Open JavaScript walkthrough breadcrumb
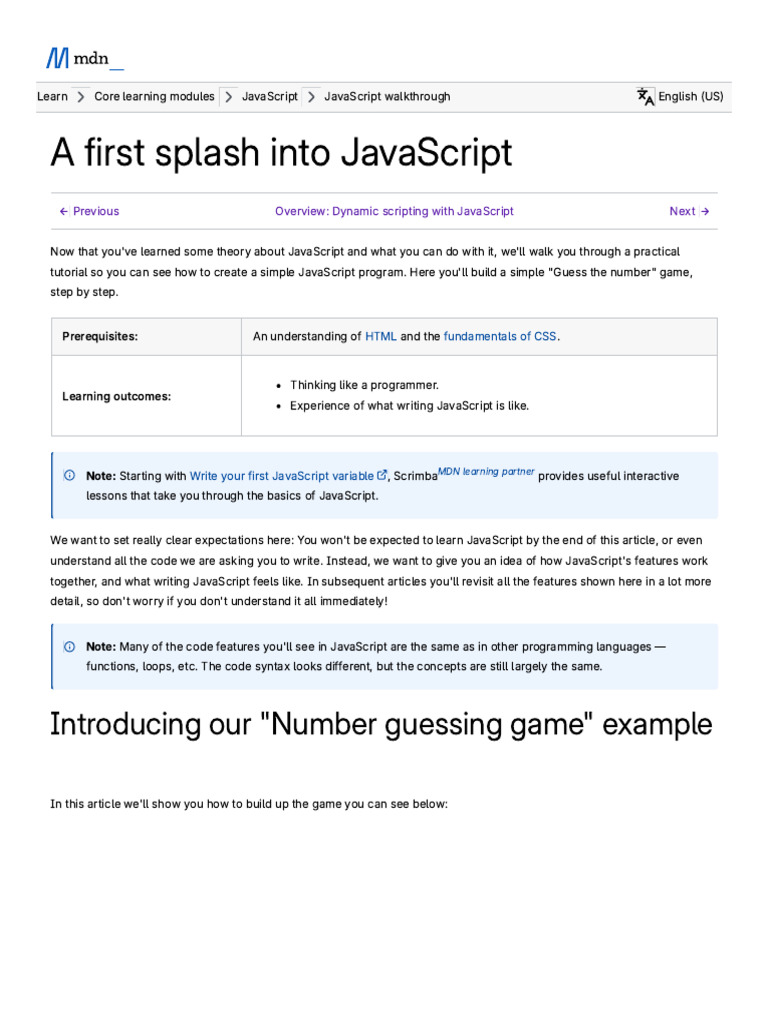768x1024 pixels. (387, 96)
